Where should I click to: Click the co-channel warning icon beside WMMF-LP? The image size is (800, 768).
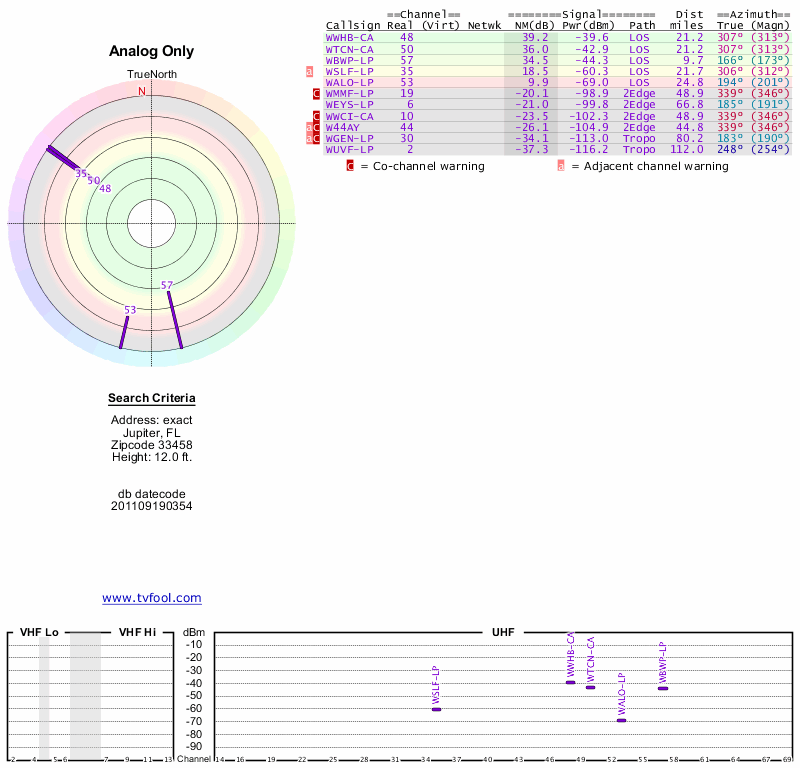point(317,94)
